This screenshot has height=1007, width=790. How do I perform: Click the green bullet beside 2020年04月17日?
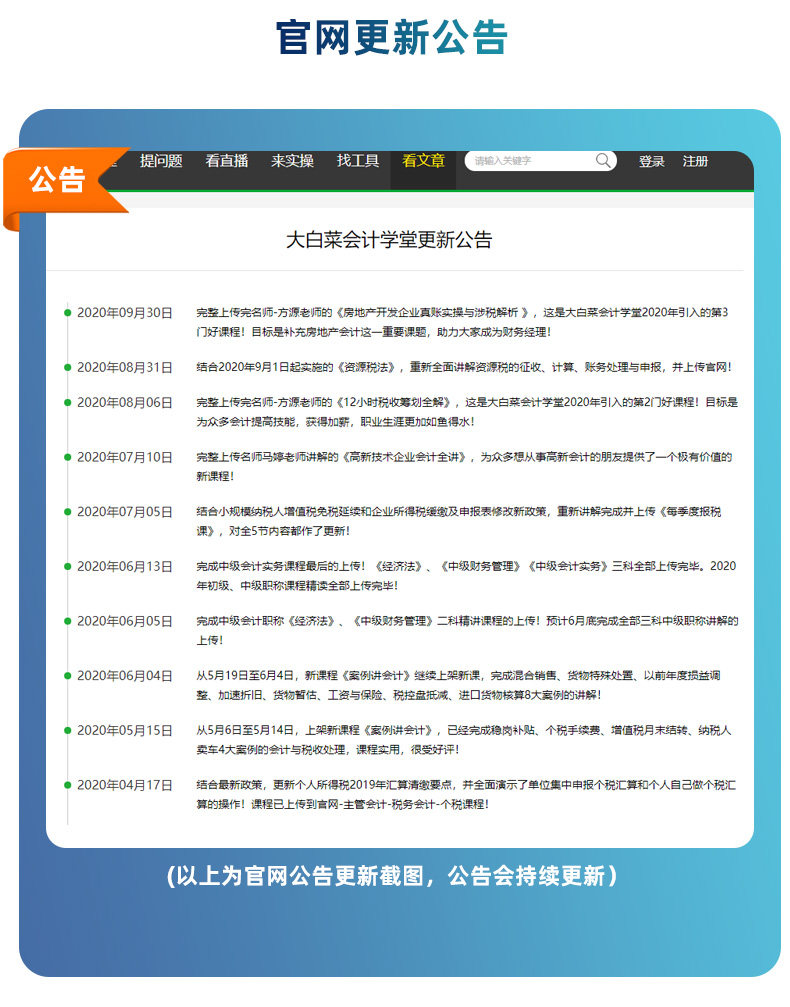[67, 785]
